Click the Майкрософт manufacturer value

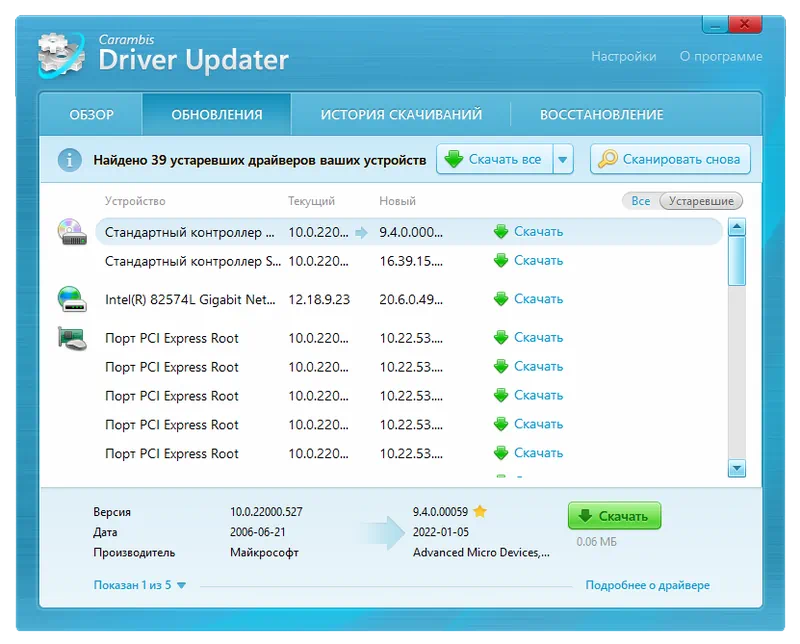tap(264, 553)
